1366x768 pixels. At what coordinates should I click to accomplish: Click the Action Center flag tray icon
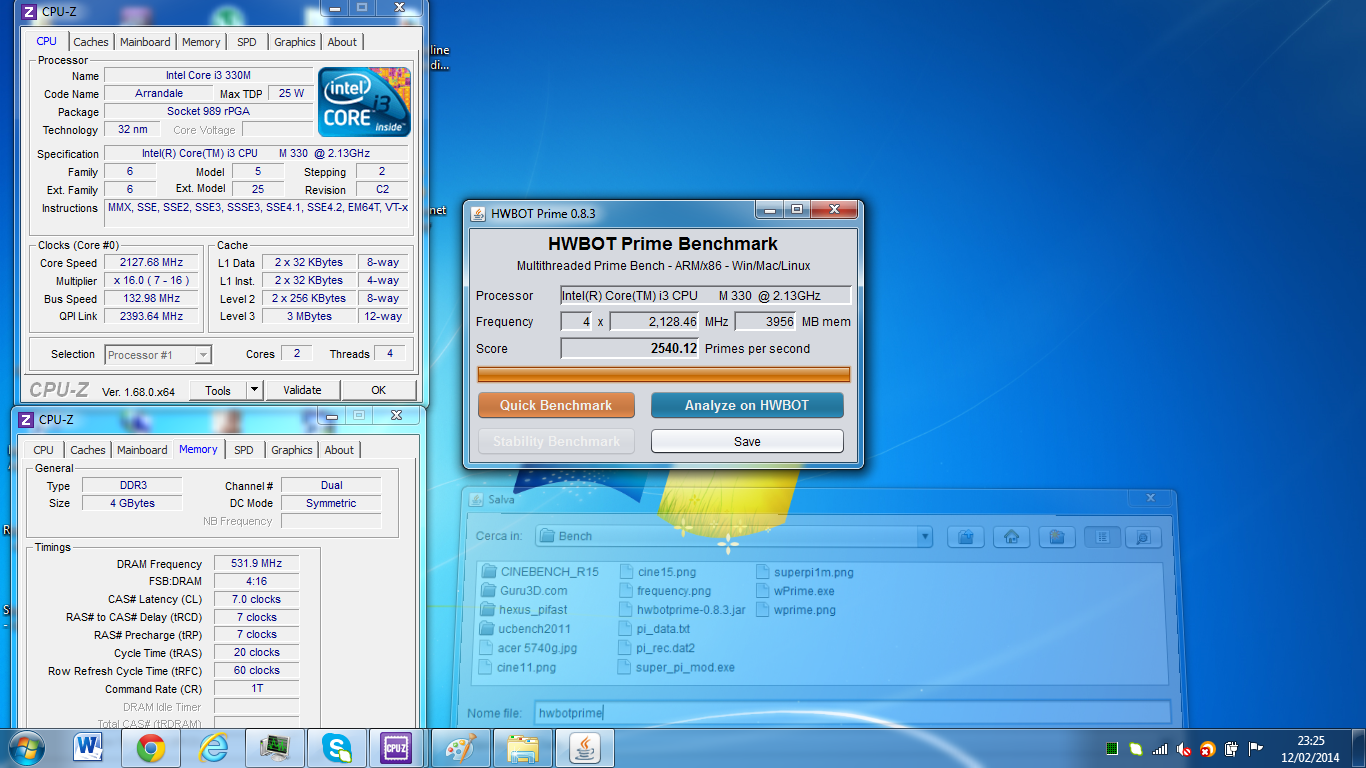[1256, 748]
